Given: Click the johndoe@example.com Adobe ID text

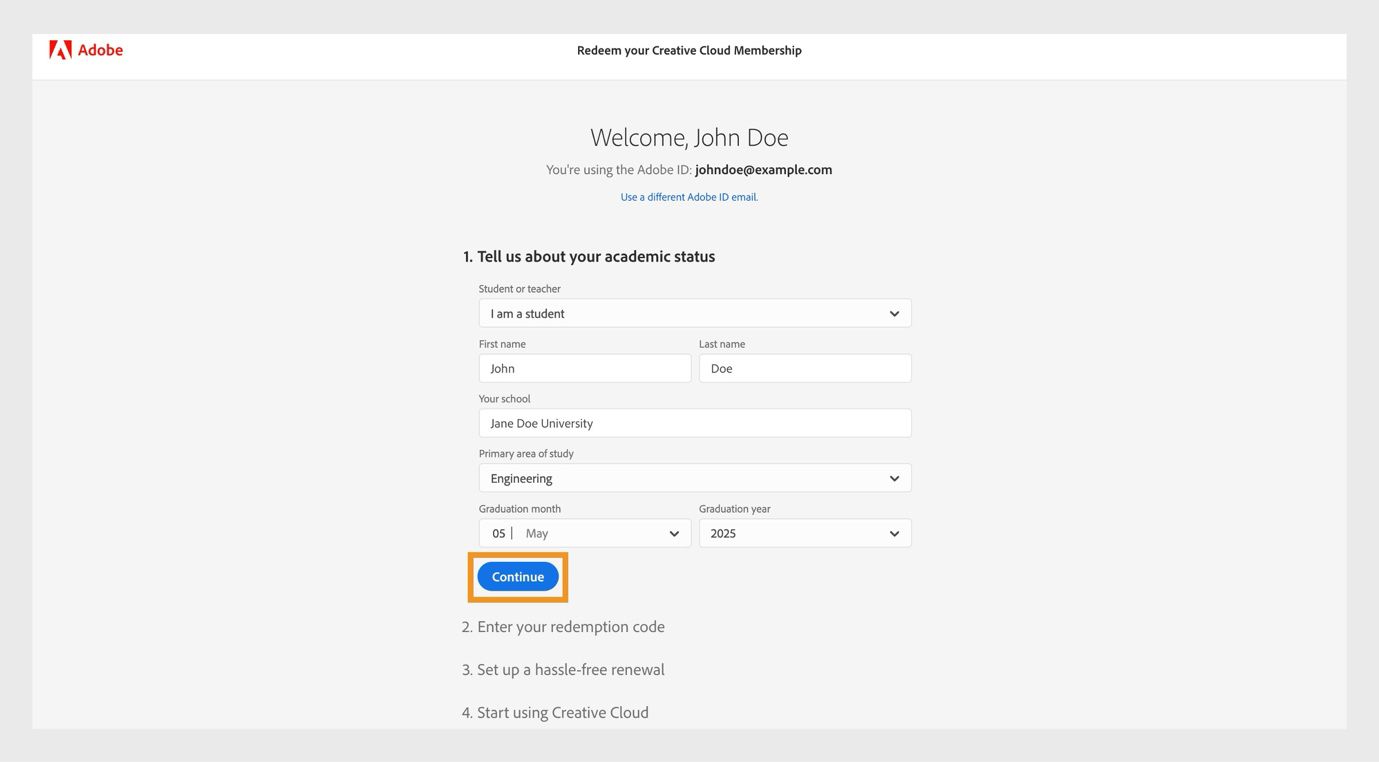Looking at the screenshot, I should click(763, 170).
